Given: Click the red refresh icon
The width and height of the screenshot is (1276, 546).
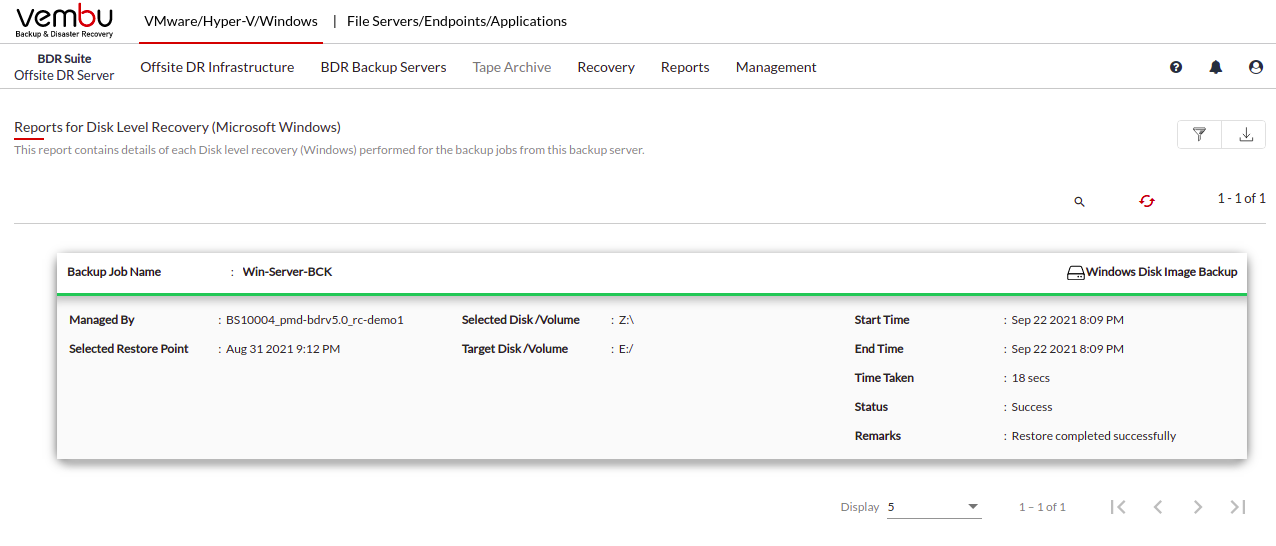Looking at the screenshot, I should coord(1147,201).
